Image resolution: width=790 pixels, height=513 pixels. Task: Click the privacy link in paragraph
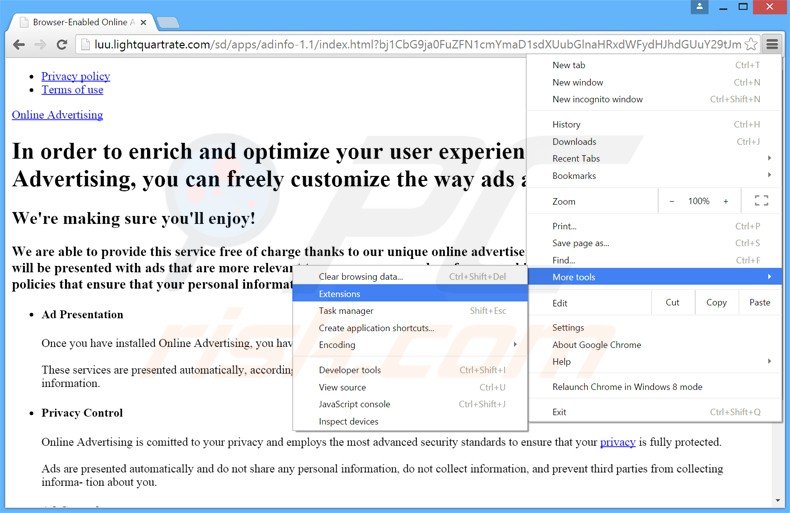[x=617, y=442]
